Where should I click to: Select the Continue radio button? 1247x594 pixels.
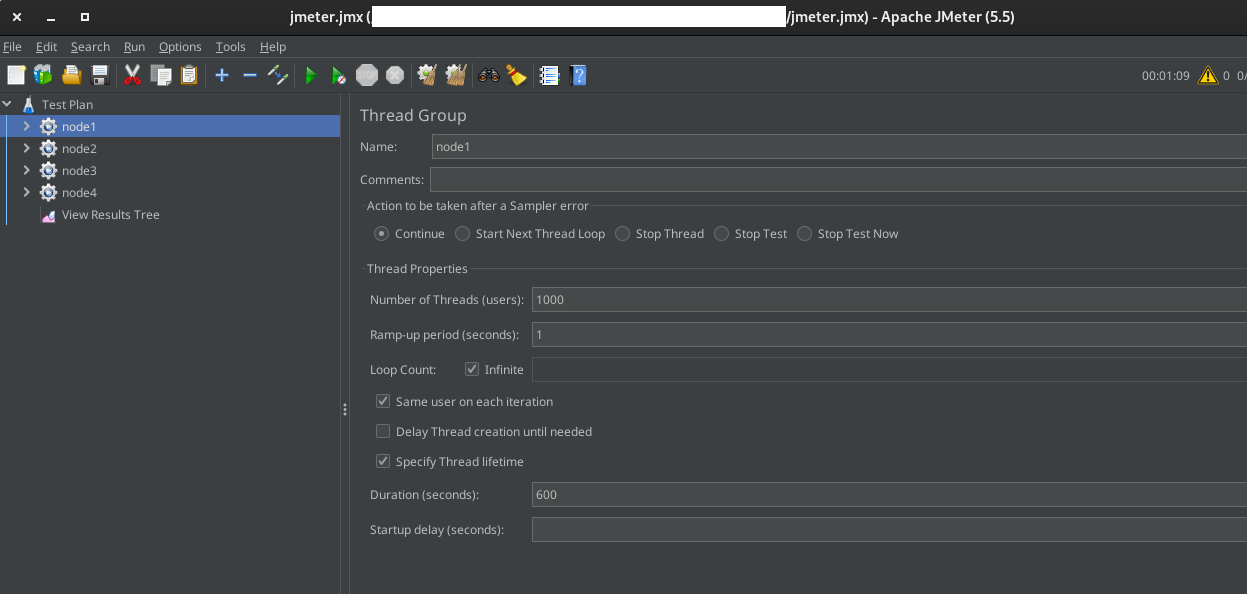tap(381, 234)
